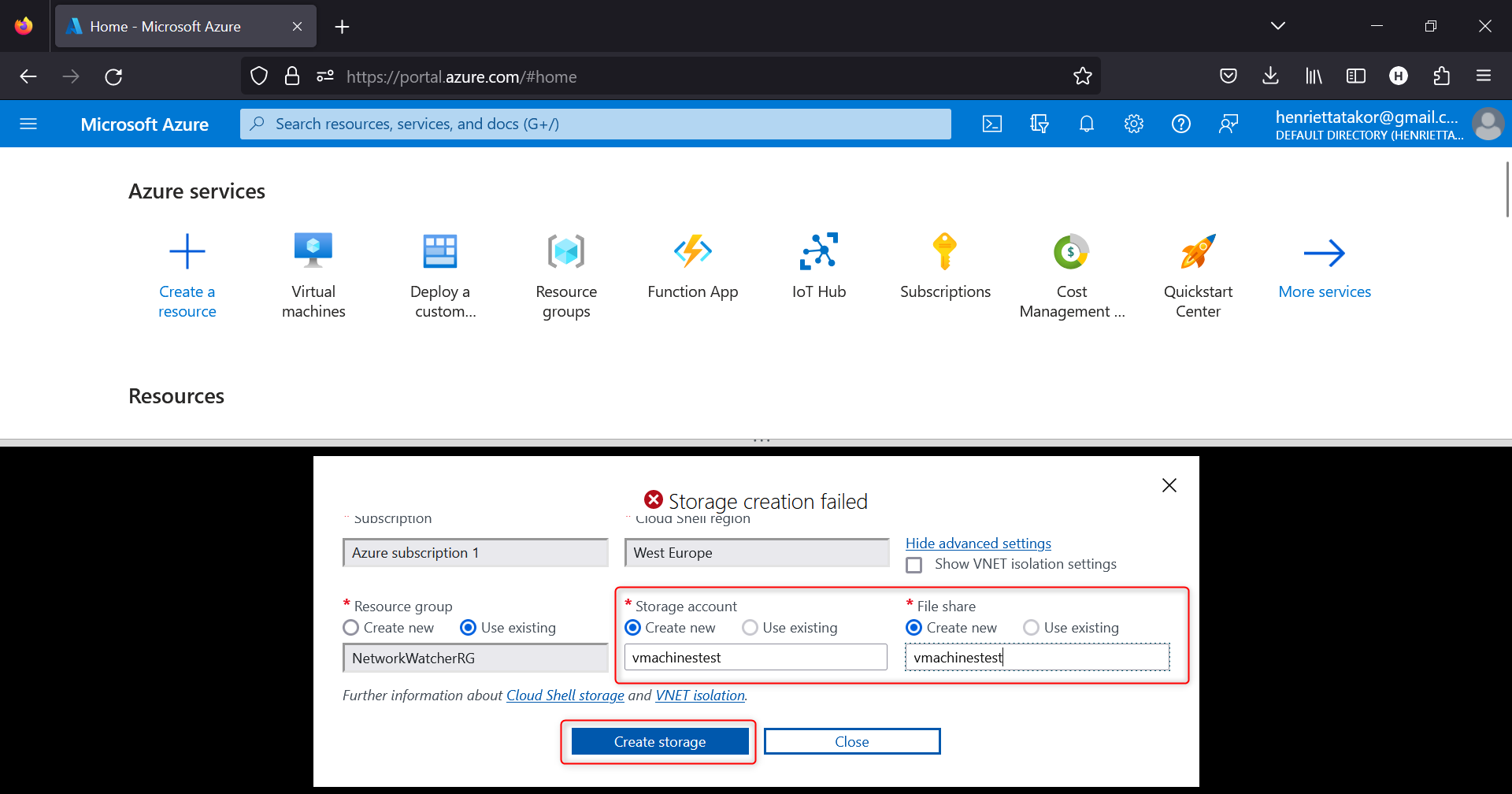Open the Cloud Shell storage link
The image size is (1512, 794).
[x=565, y=696]
